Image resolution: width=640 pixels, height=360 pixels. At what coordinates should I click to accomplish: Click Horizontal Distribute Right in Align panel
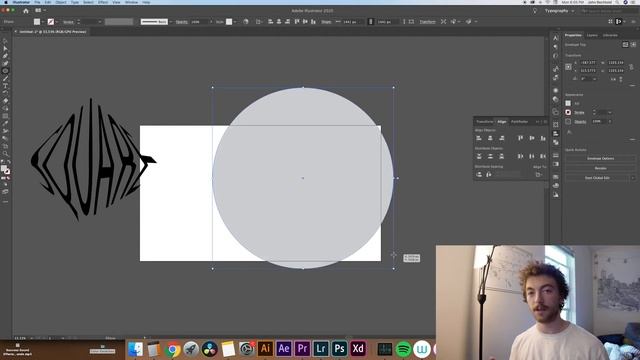[543, 156]
